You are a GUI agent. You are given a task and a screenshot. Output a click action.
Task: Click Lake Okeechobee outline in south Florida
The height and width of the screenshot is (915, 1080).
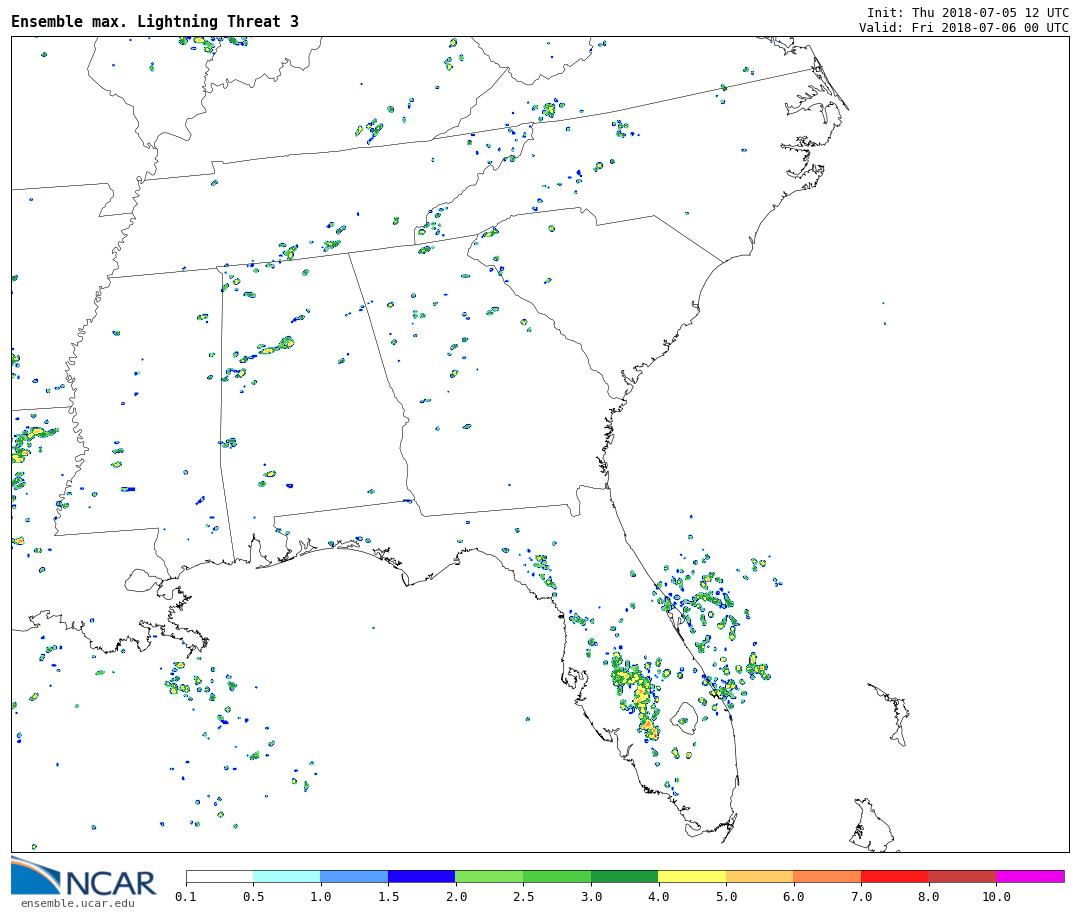(x=685, y=719)
